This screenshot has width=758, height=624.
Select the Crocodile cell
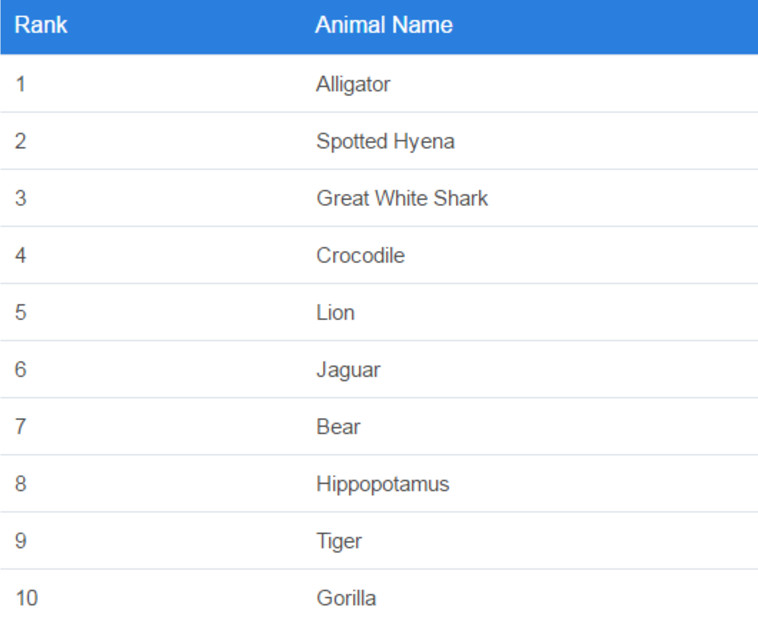click(x=360, y=255)
